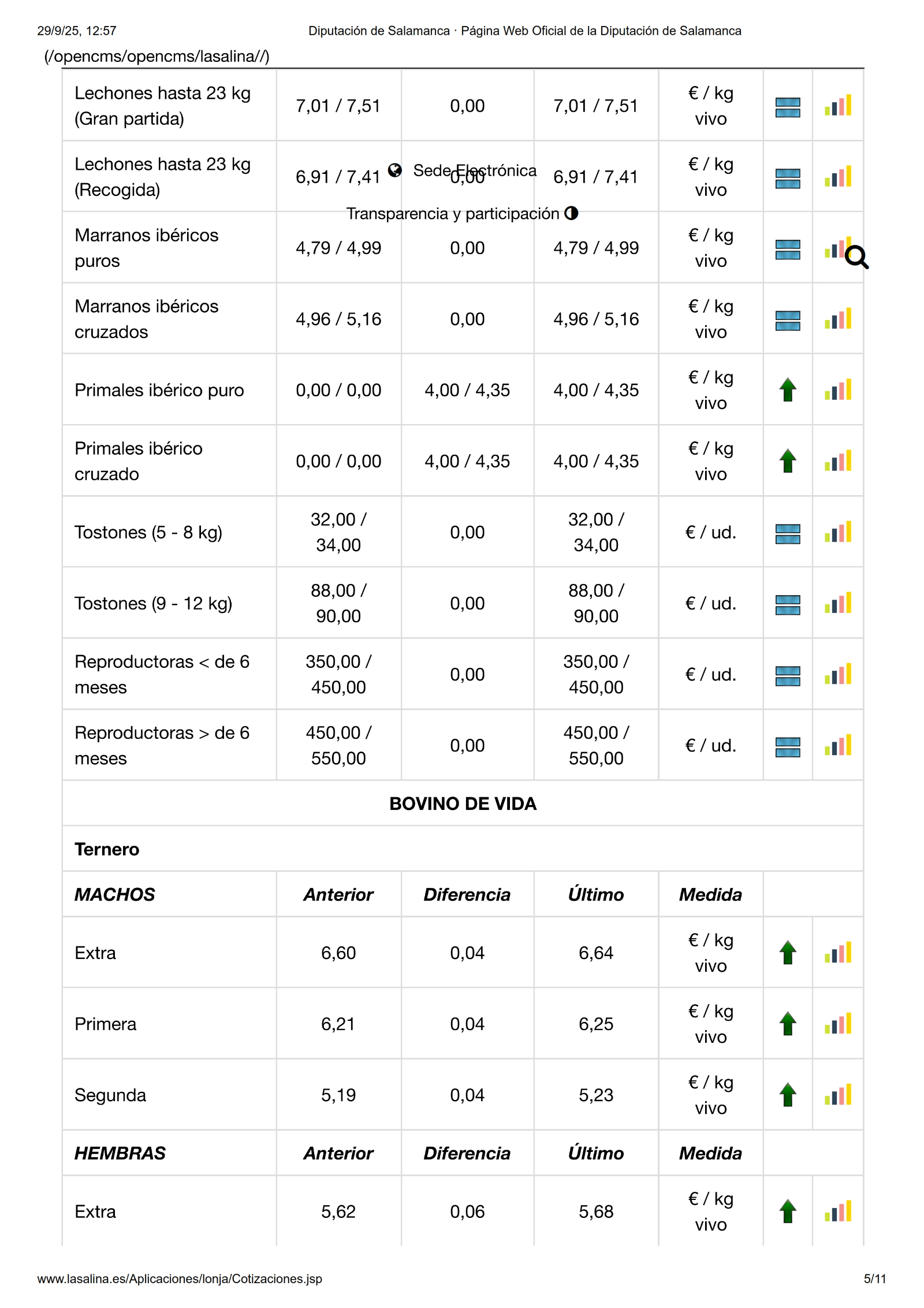Click chart icon for Lechones Recogida row
The height and width of the screenshot is (1308, 924).
837,177
